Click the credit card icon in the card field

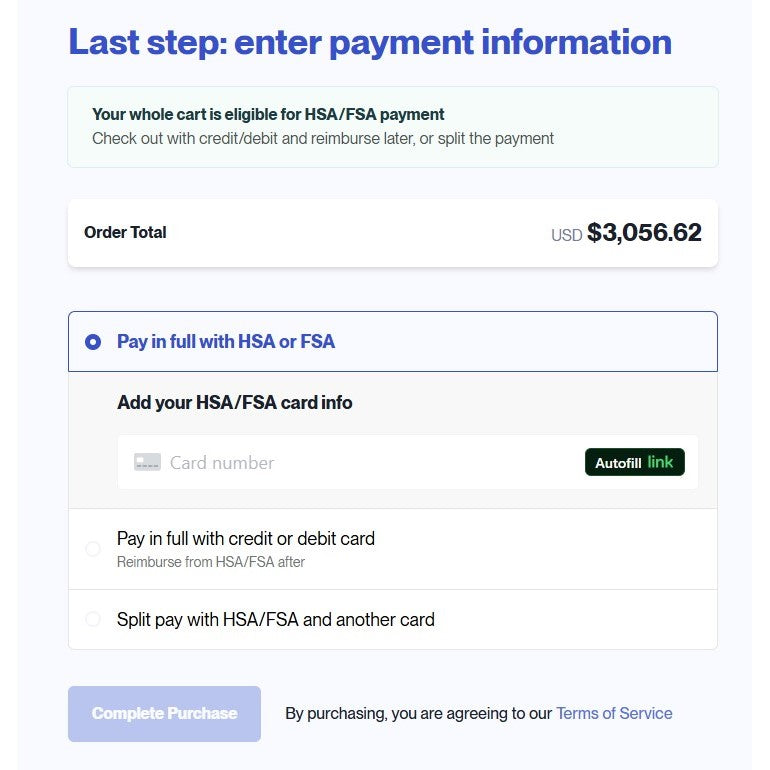pyautogui.click(x=147, y=463)
